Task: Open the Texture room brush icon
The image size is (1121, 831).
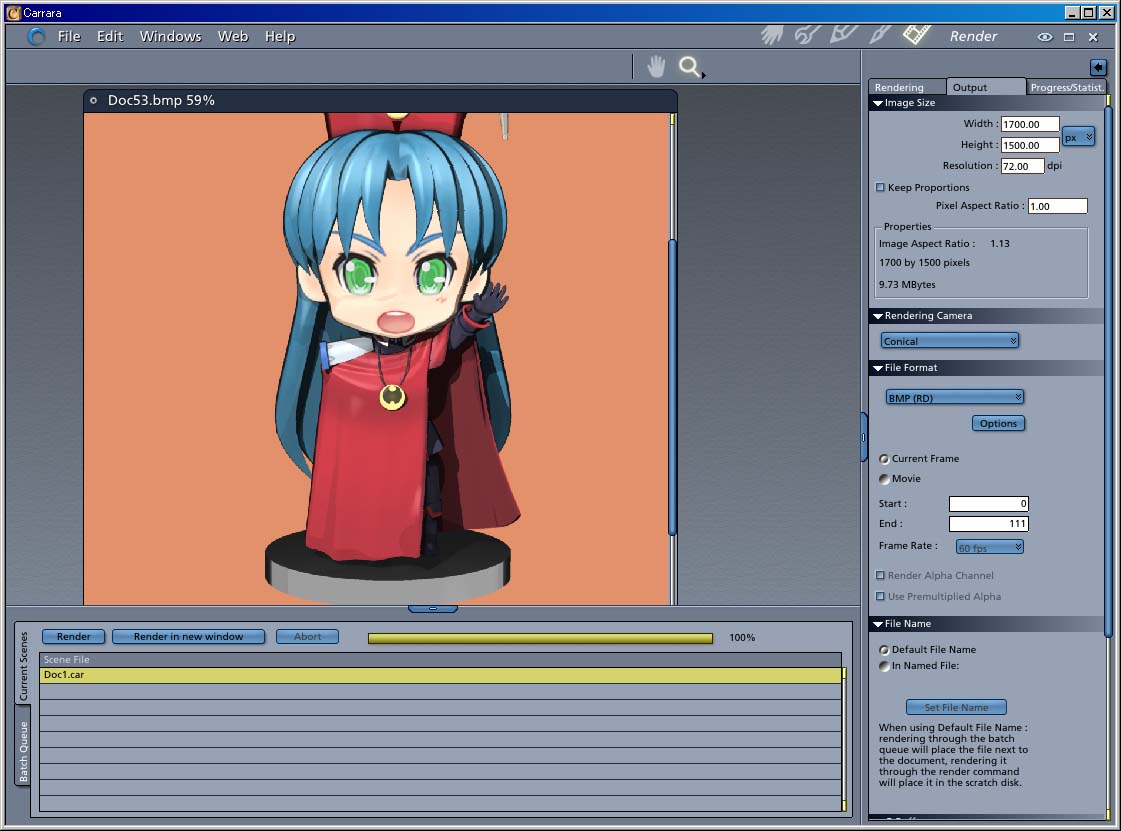Action: click(880, 35)
